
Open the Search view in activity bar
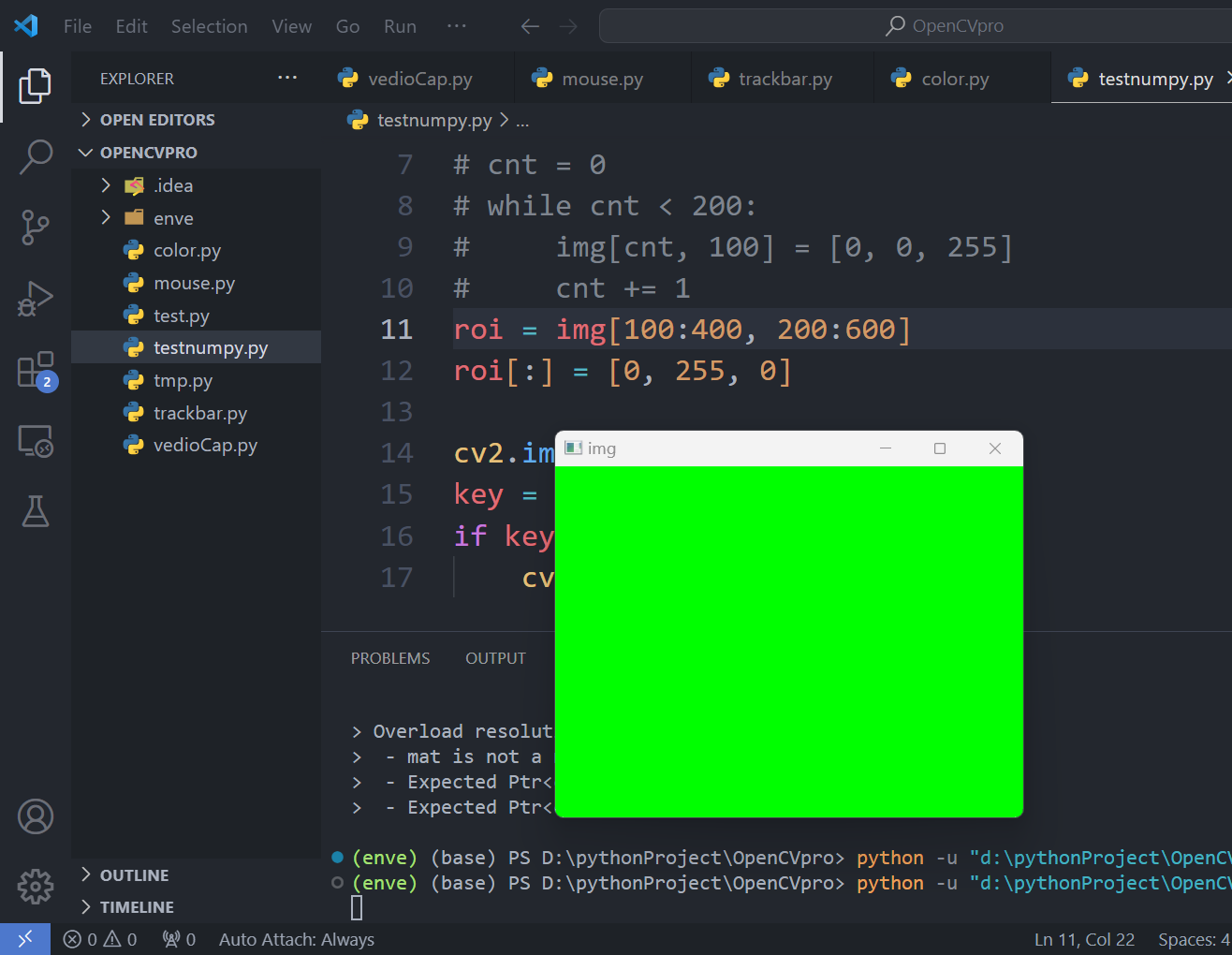(x=36, y=156)
